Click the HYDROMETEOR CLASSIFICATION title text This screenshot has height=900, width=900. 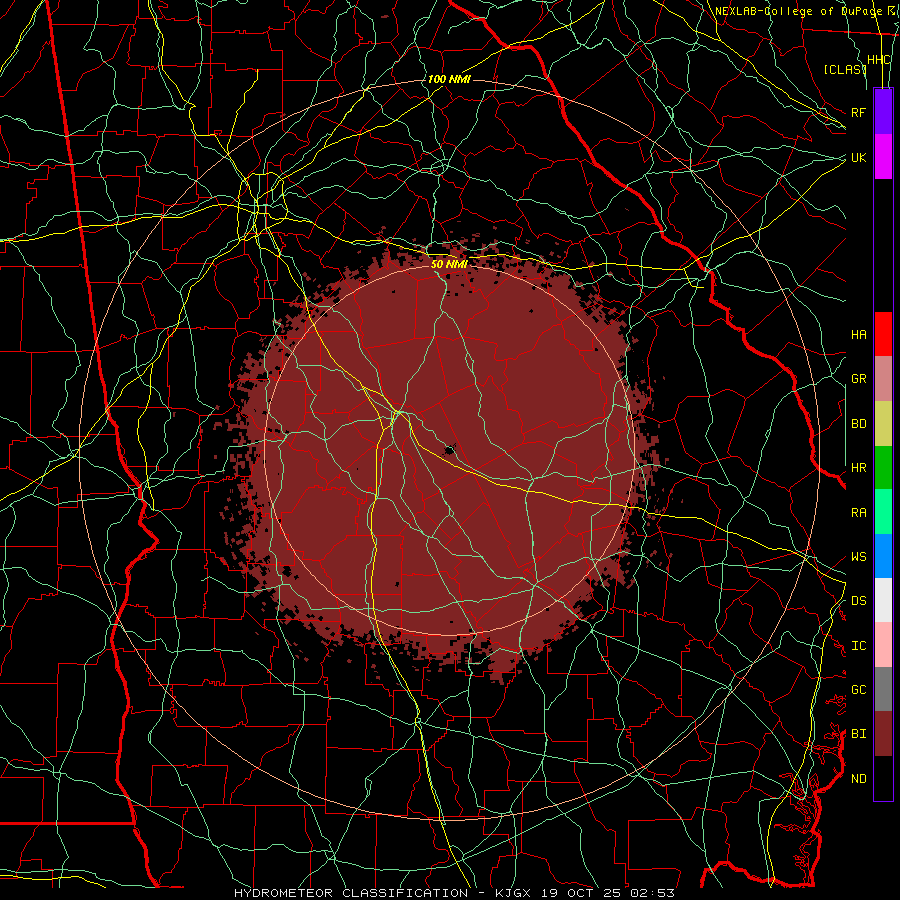[351, 893]
